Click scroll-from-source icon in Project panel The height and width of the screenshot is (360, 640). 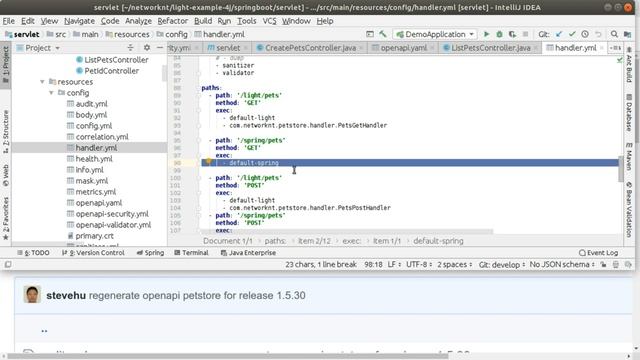coord(131,48)
